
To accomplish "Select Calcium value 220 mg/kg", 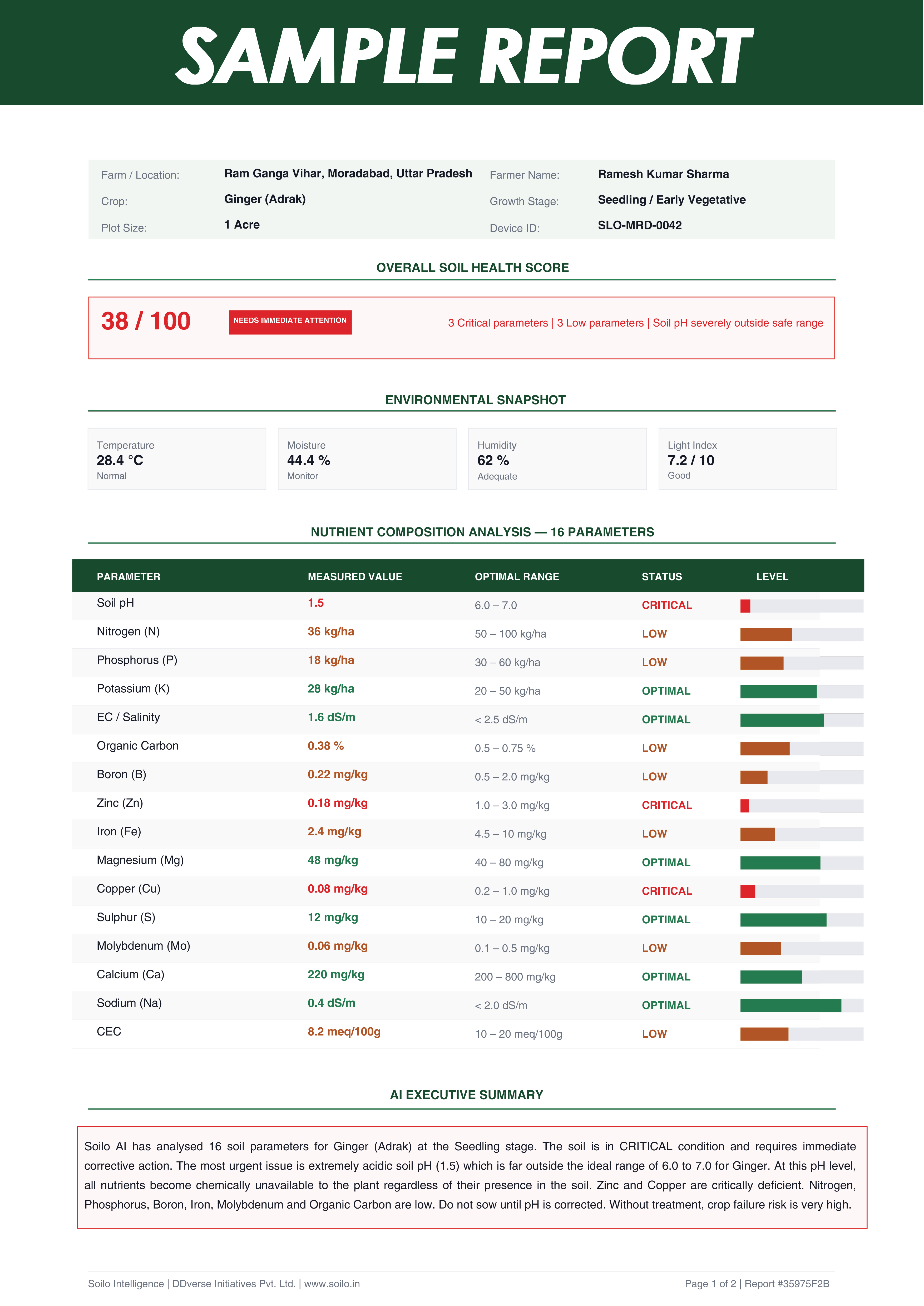I will [336, 974].
